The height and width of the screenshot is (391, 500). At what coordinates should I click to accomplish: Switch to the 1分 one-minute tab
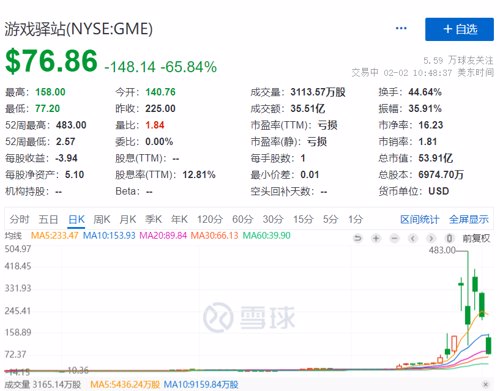coord(355,219)
